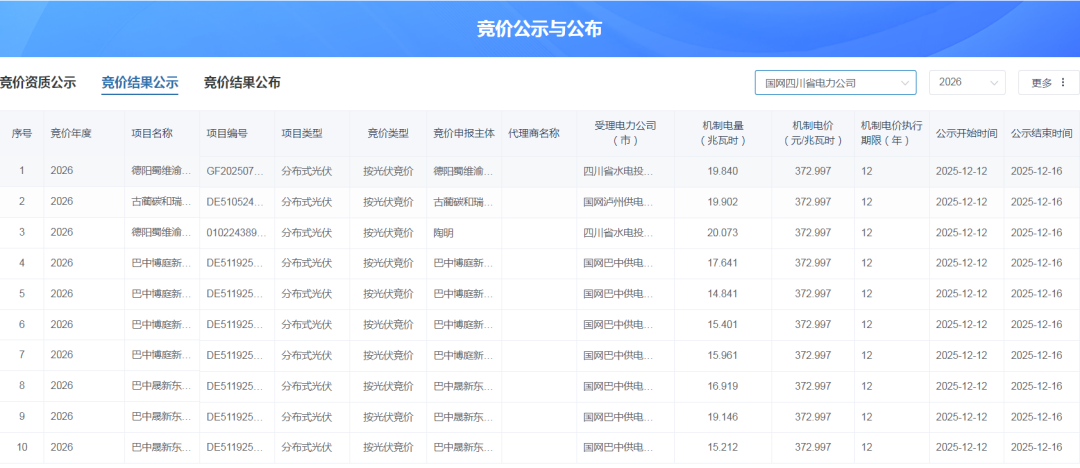The image size is (1080, 468).
Task: Click mechanism electricity value 19.840
Action: coord(723,171)
